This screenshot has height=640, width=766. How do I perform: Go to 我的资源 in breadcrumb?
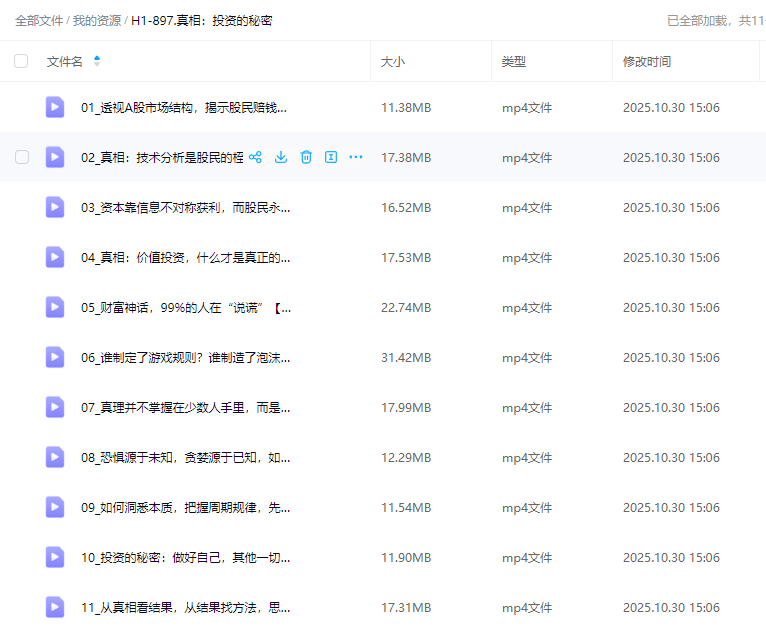tap(97, 21)
